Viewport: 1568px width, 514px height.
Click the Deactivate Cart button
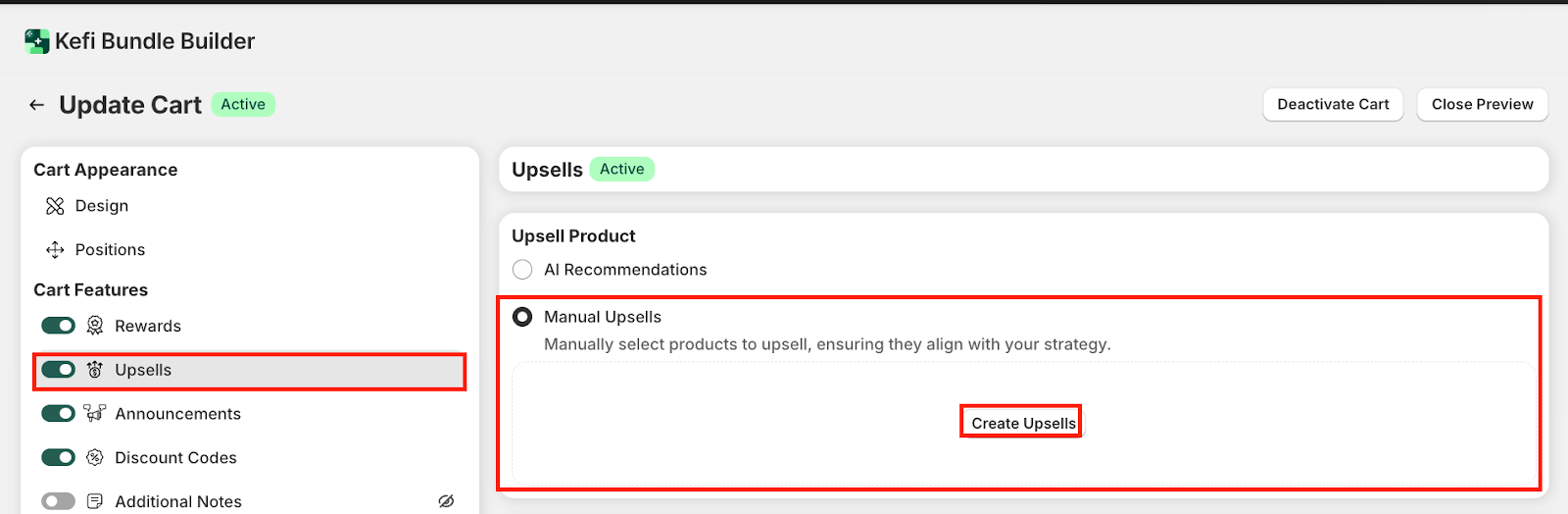coord(1333,105)
